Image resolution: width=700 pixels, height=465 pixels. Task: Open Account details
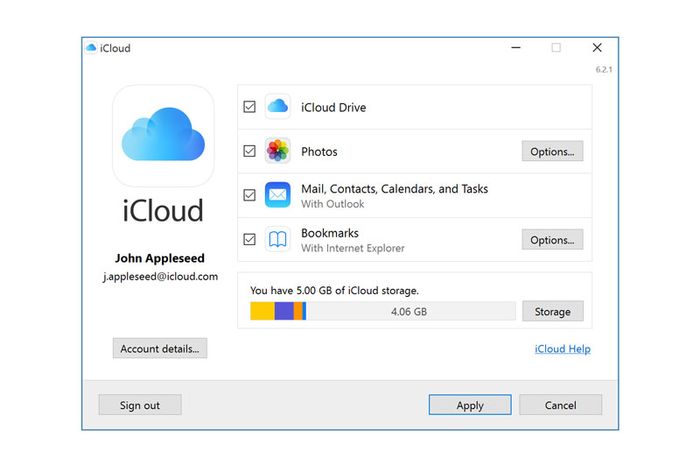[160, 349]
